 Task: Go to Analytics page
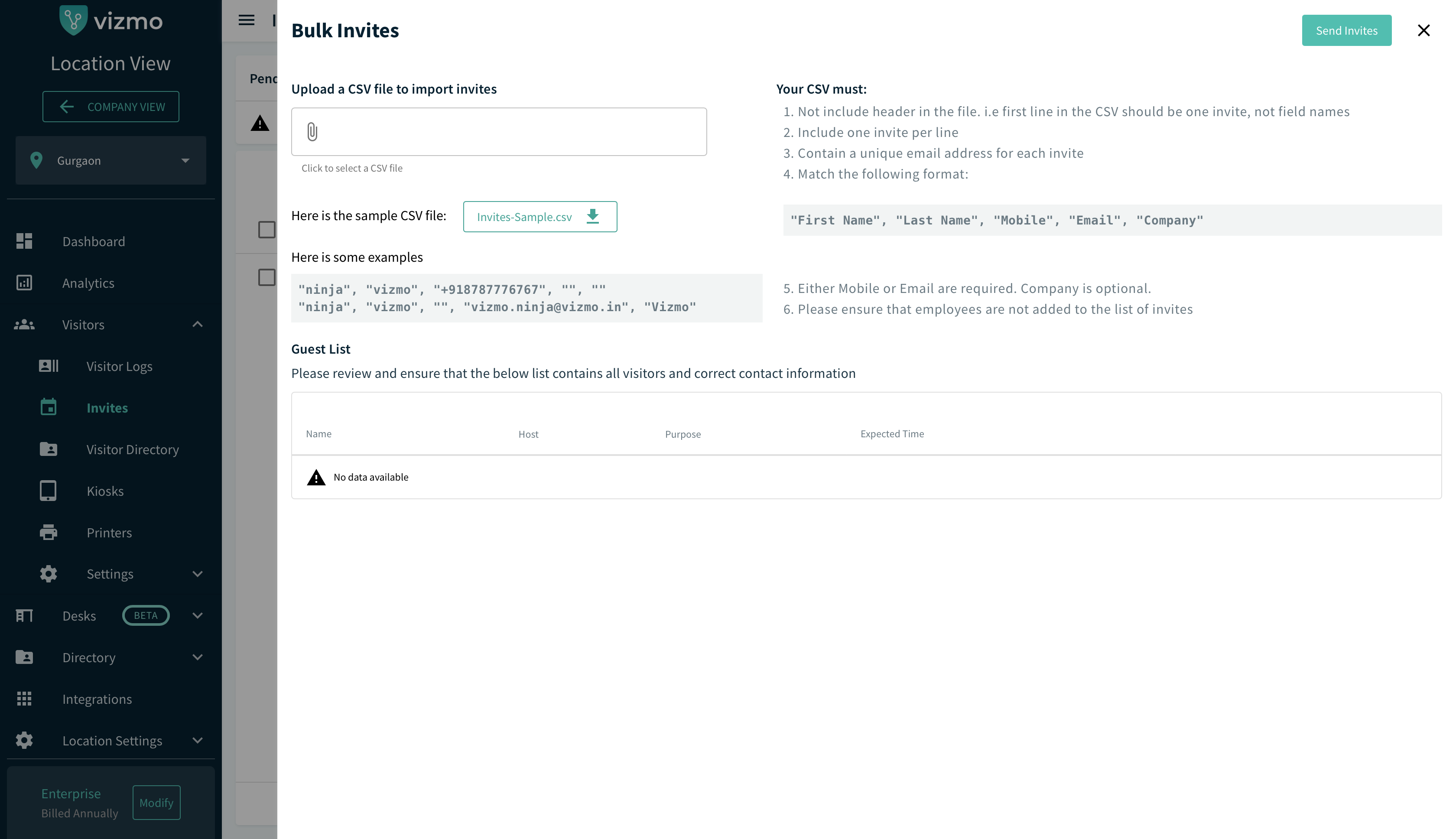[110, 283]
